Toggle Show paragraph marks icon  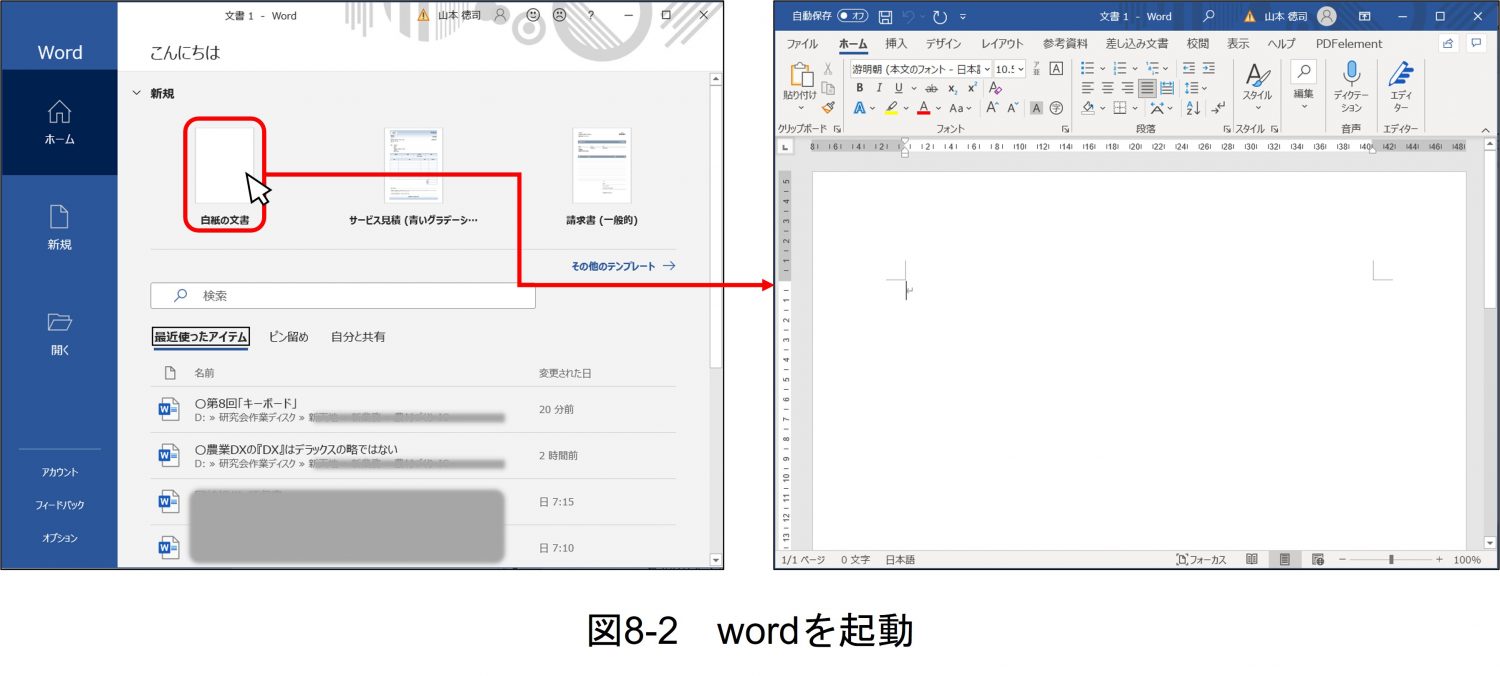pyautogui.click(x=1217, y=108)
